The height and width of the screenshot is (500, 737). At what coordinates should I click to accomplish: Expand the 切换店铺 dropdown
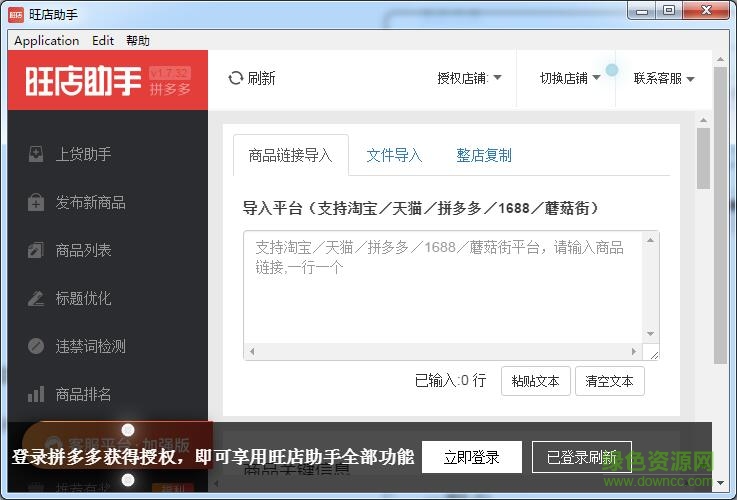click(570, 78)
